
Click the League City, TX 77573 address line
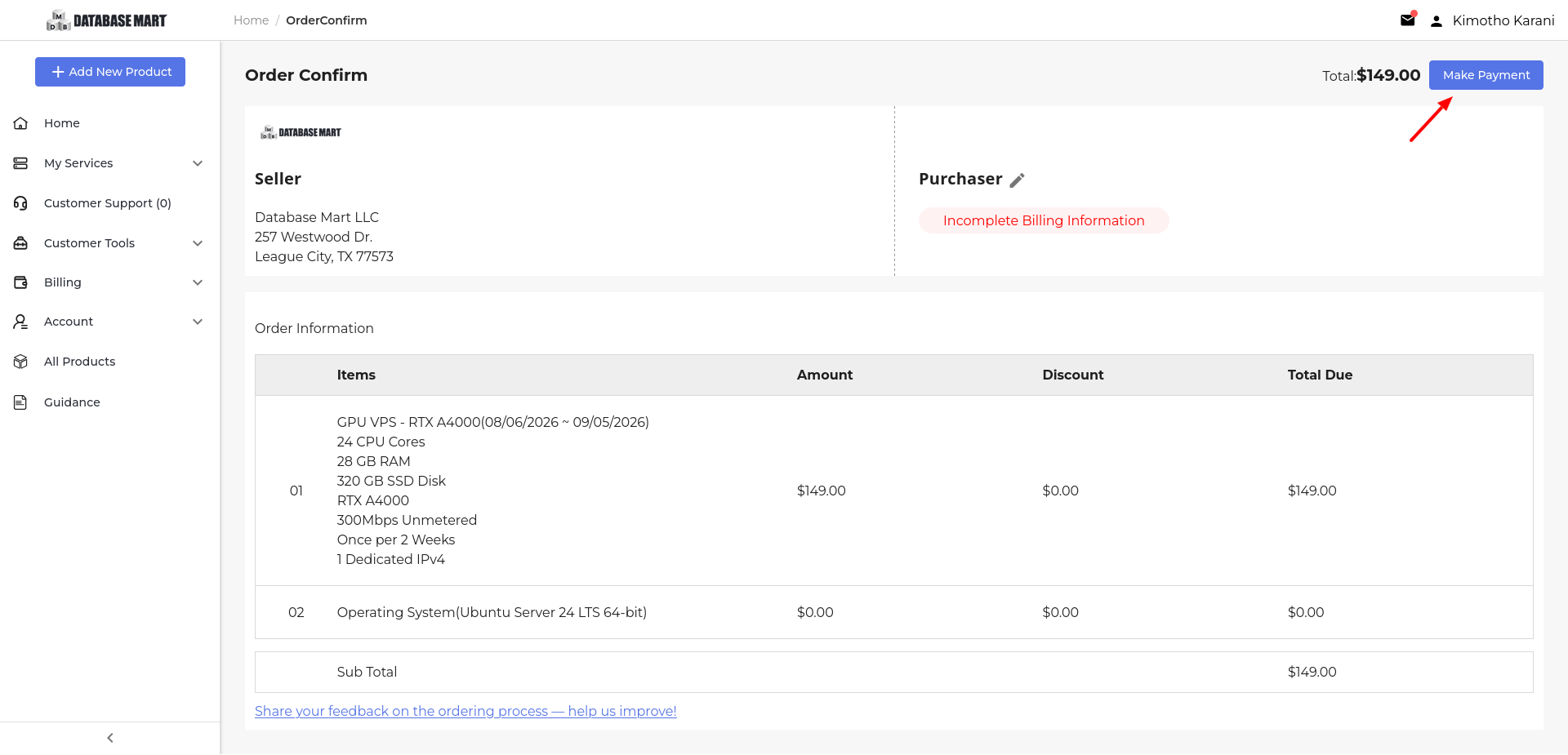pos(324,256)
